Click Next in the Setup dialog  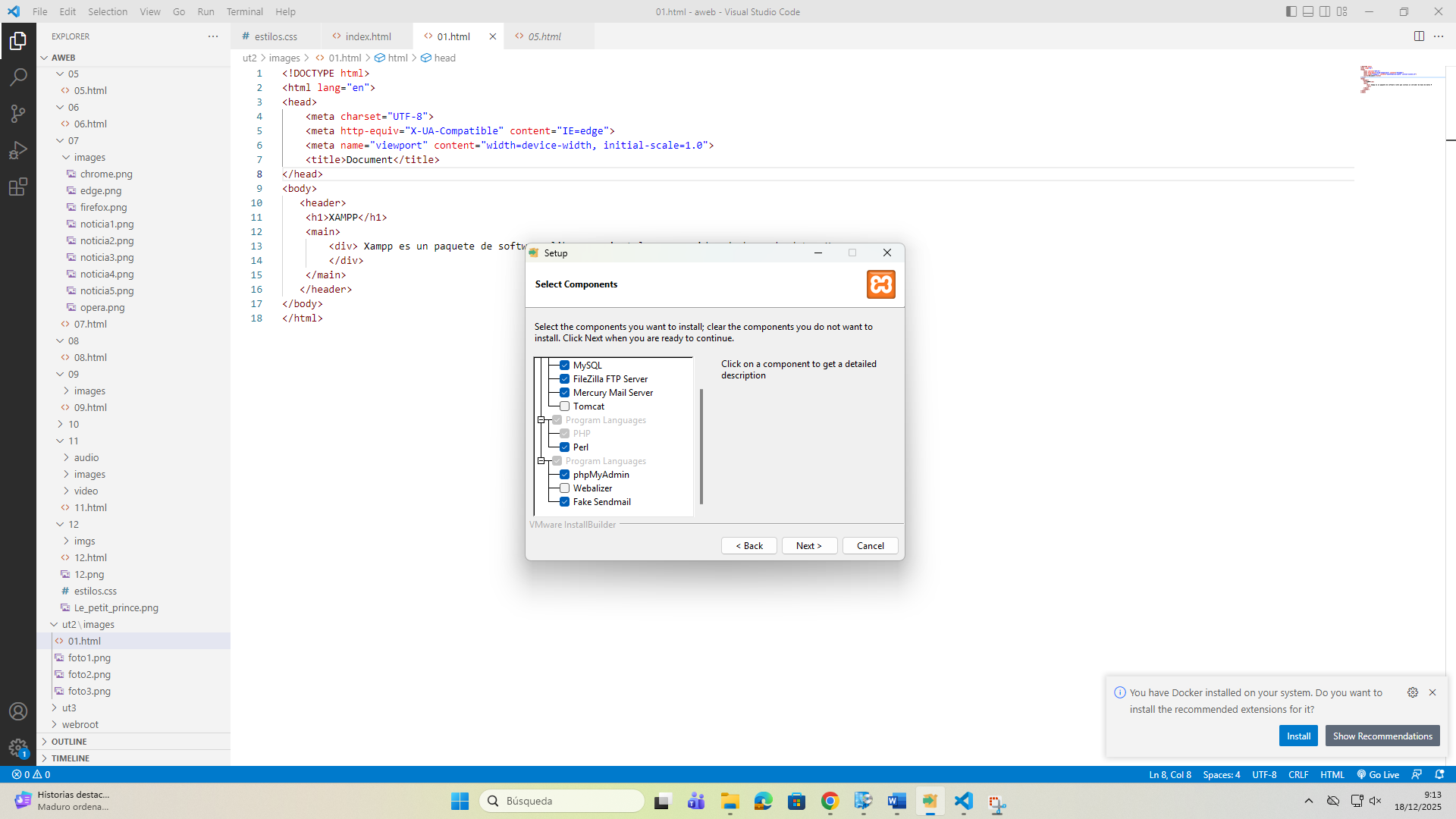coord(808,545)
